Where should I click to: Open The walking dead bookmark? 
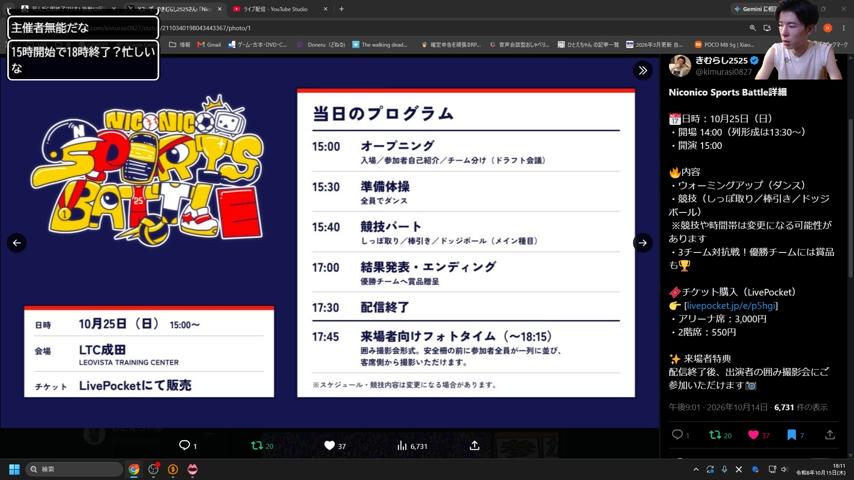coord(380,45)
